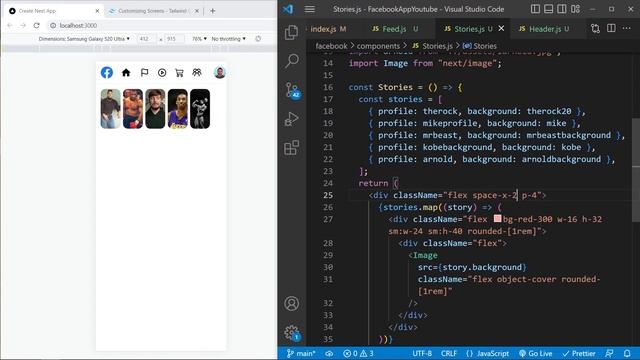Click the main branch in status bar
The height and width of the screenshot is (360, 640).
[x=301, y=353]
